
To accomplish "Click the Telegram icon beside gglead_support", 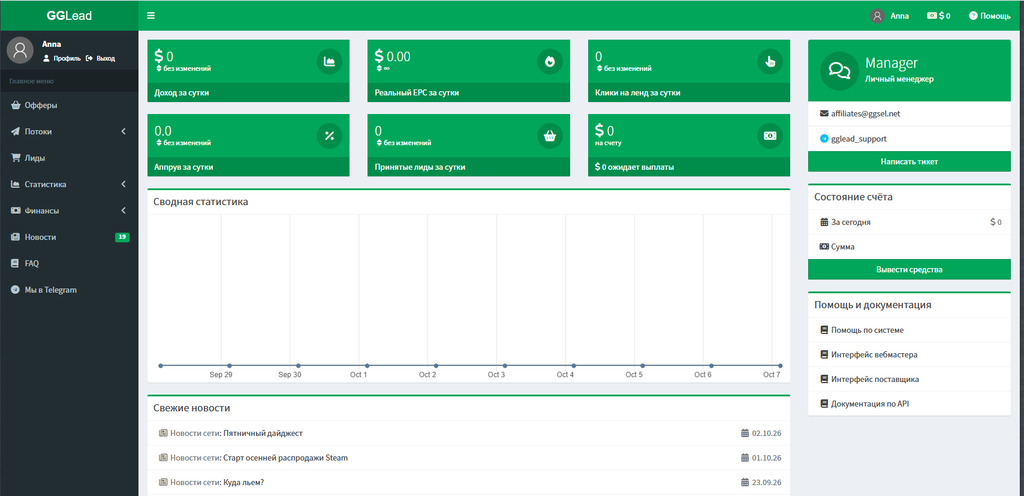I will [x=824, y=139].
